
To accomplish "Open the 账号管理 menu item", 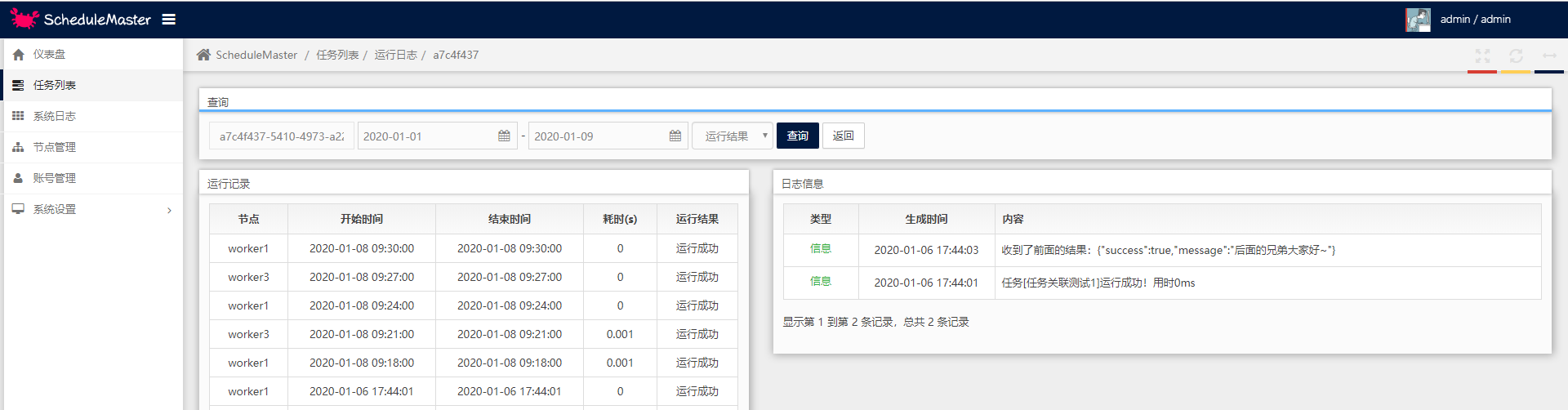I will click(x=93, y=178).
